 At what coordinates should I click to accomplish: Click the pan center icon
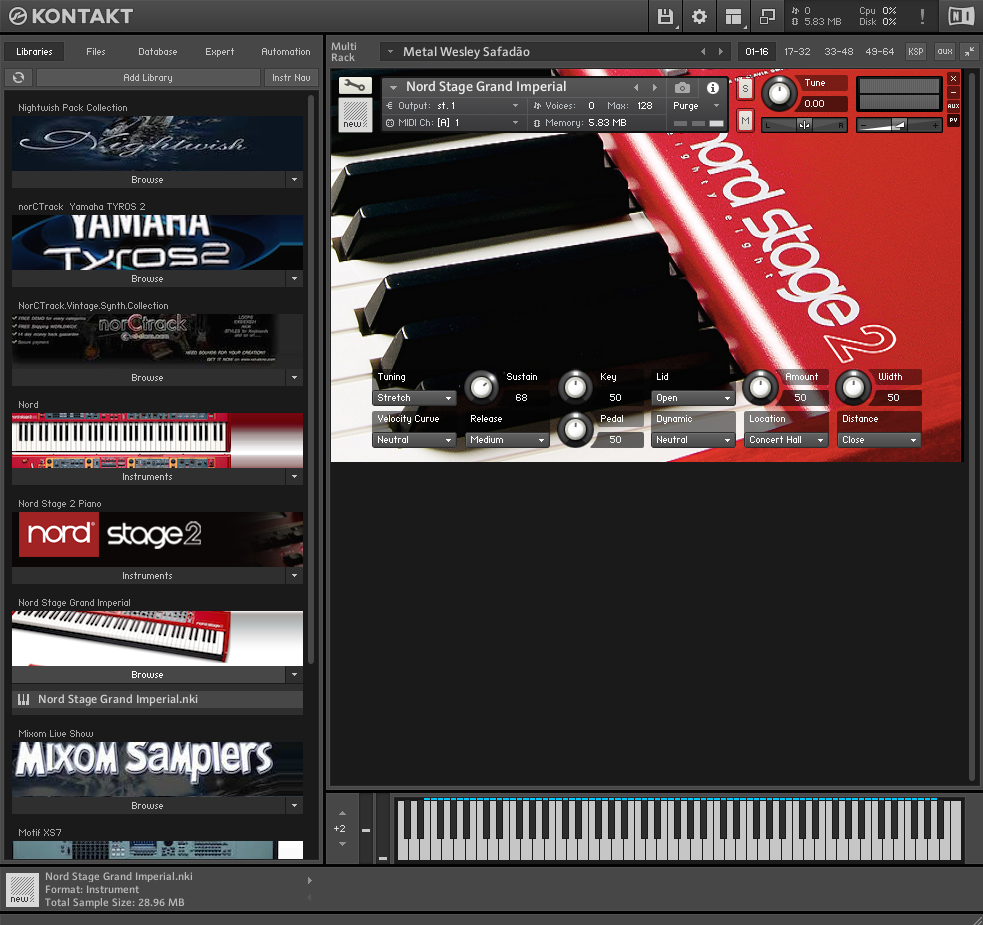pos(804,125)
